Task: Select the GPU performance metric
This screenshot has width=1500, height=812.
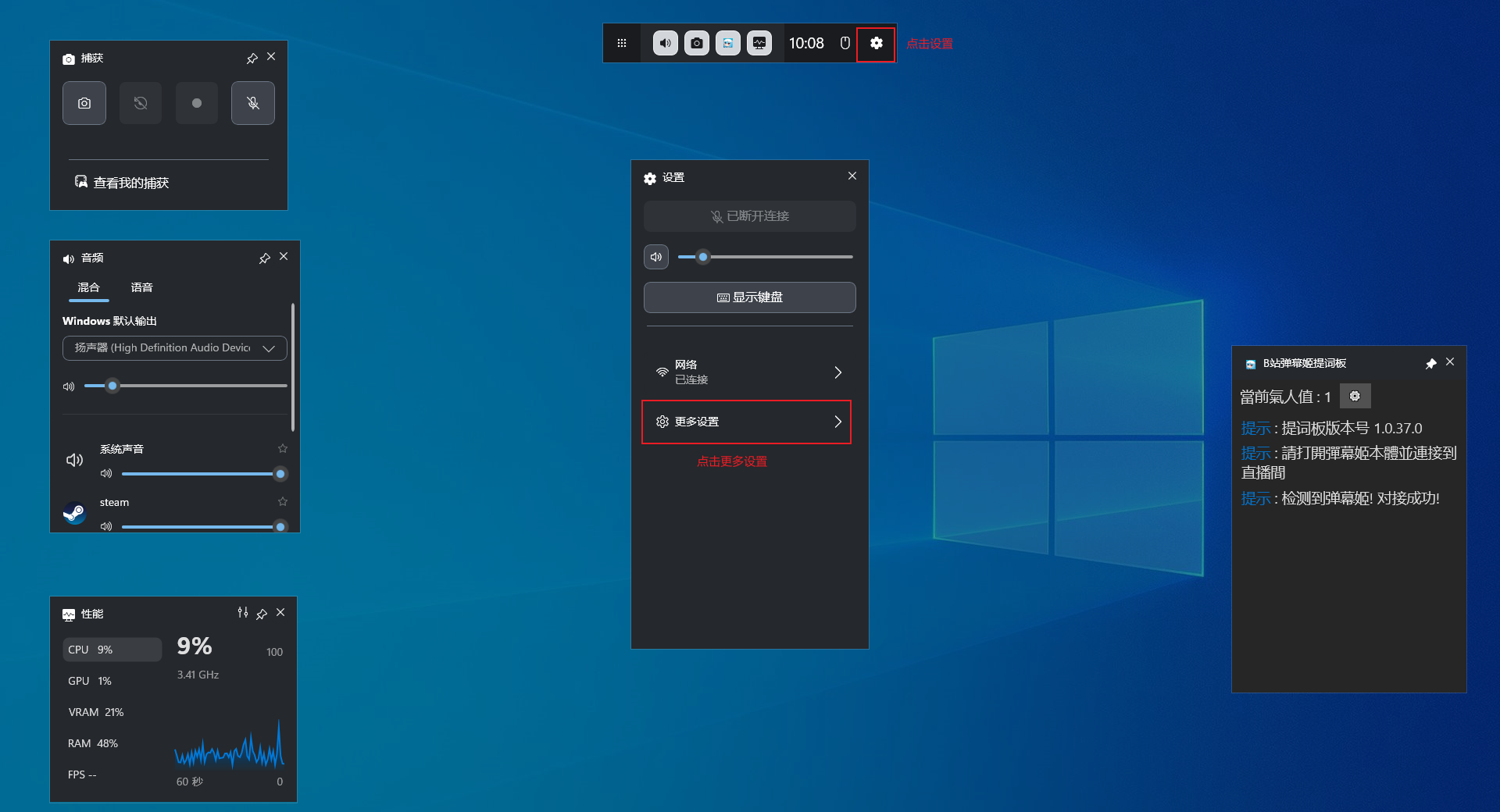Action: click(x=90, y=681)
